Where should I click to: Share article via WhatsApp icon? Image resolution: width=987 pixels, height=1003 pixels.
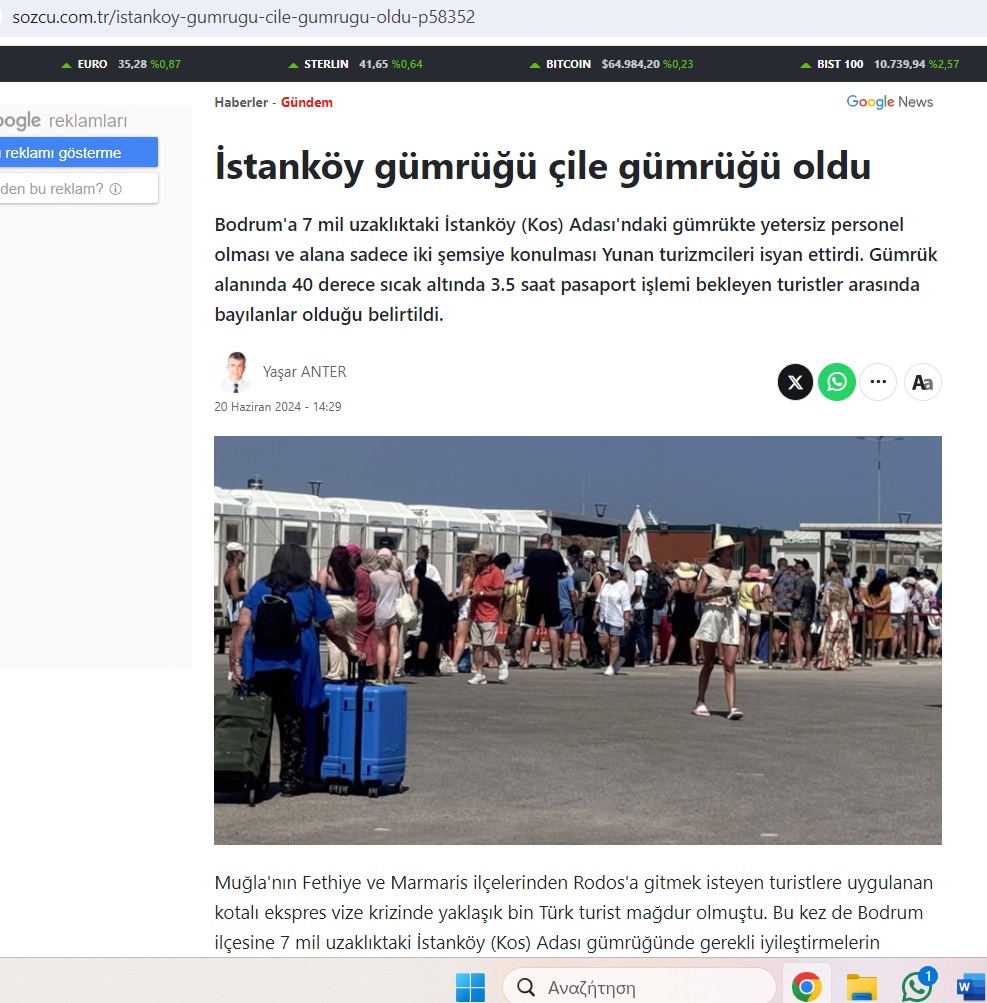(x=837, y=382)
